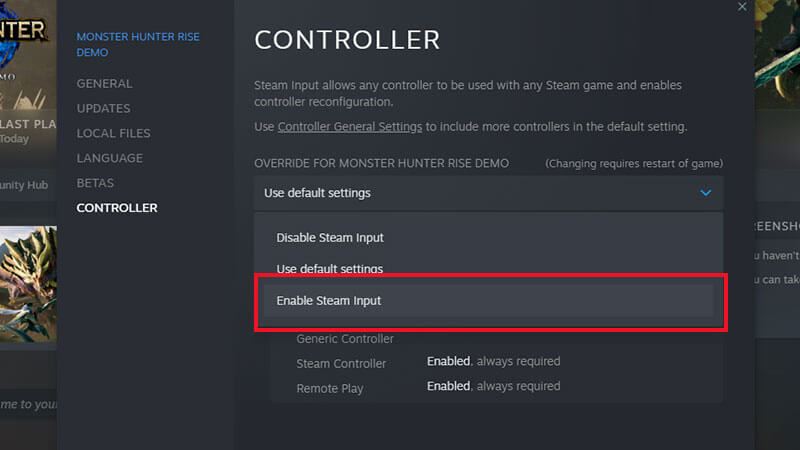Open Controller General Settings link
800x450 pixels.
point(350,127)
